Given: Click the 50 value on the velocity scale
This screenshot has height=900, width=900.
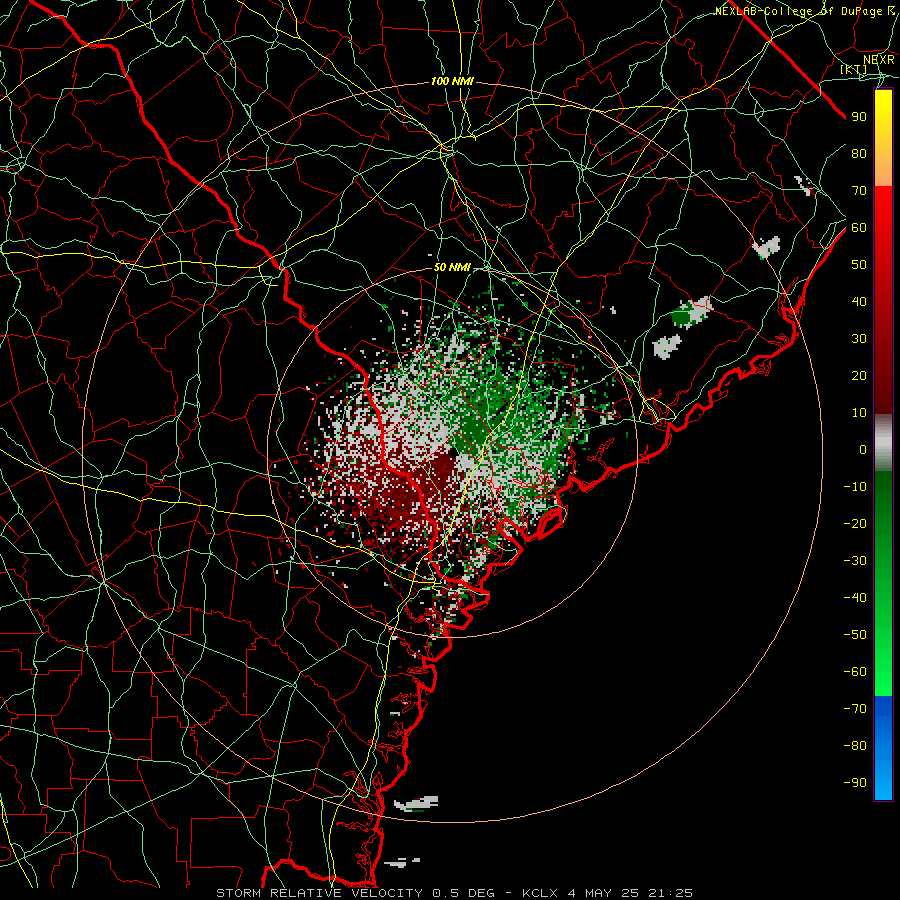Looking at the screenshot, I should pos(859,265).
